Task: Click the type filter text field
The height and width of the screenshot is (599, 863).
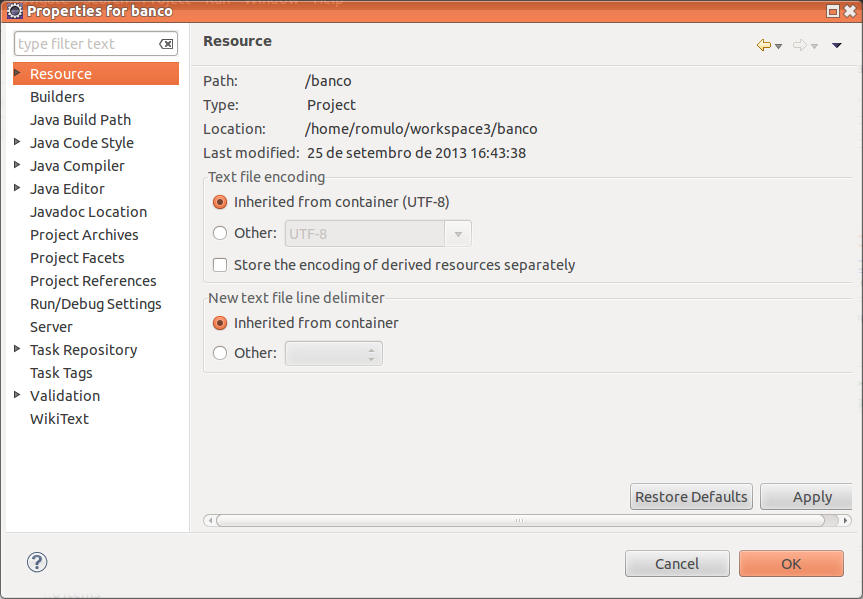Action: click(86, 44)
